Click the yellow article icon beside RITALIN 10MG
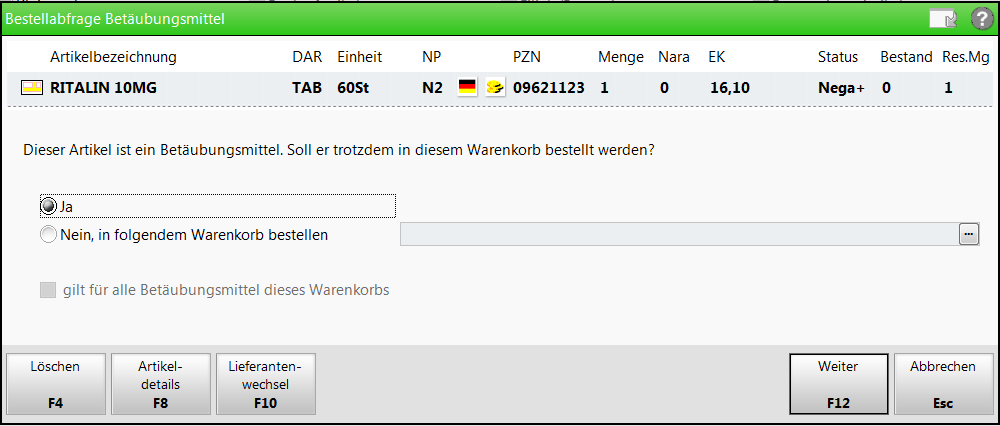The image size is (1000, 426). pos(32,87)
